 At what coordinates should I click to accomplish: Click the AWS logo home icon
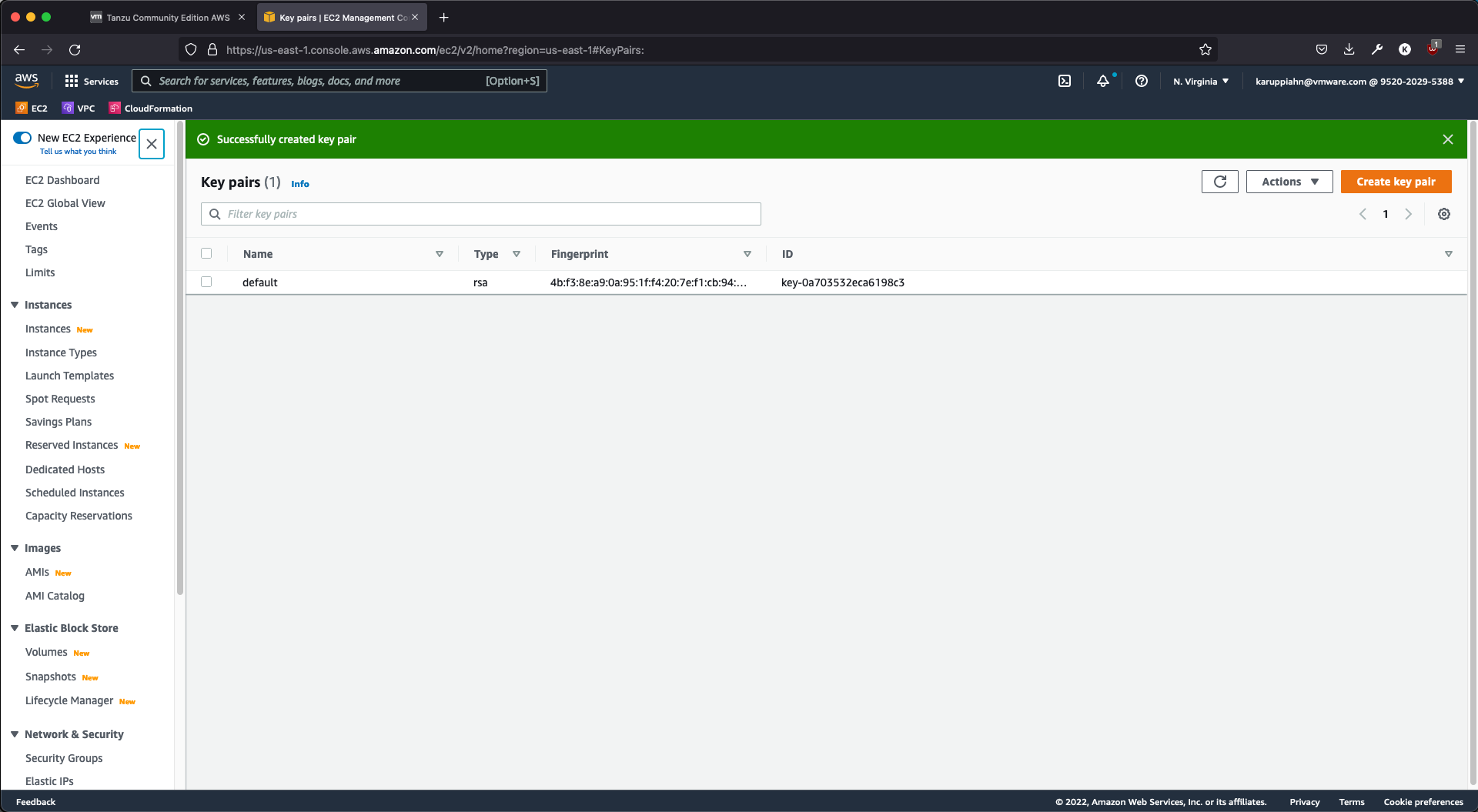27,80
